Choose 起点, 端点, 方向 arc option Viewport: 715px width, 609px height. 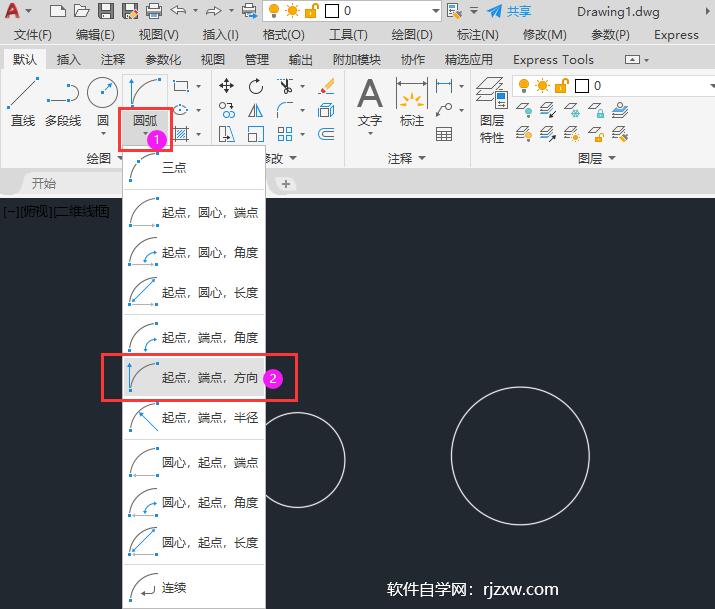click(194, 377)
